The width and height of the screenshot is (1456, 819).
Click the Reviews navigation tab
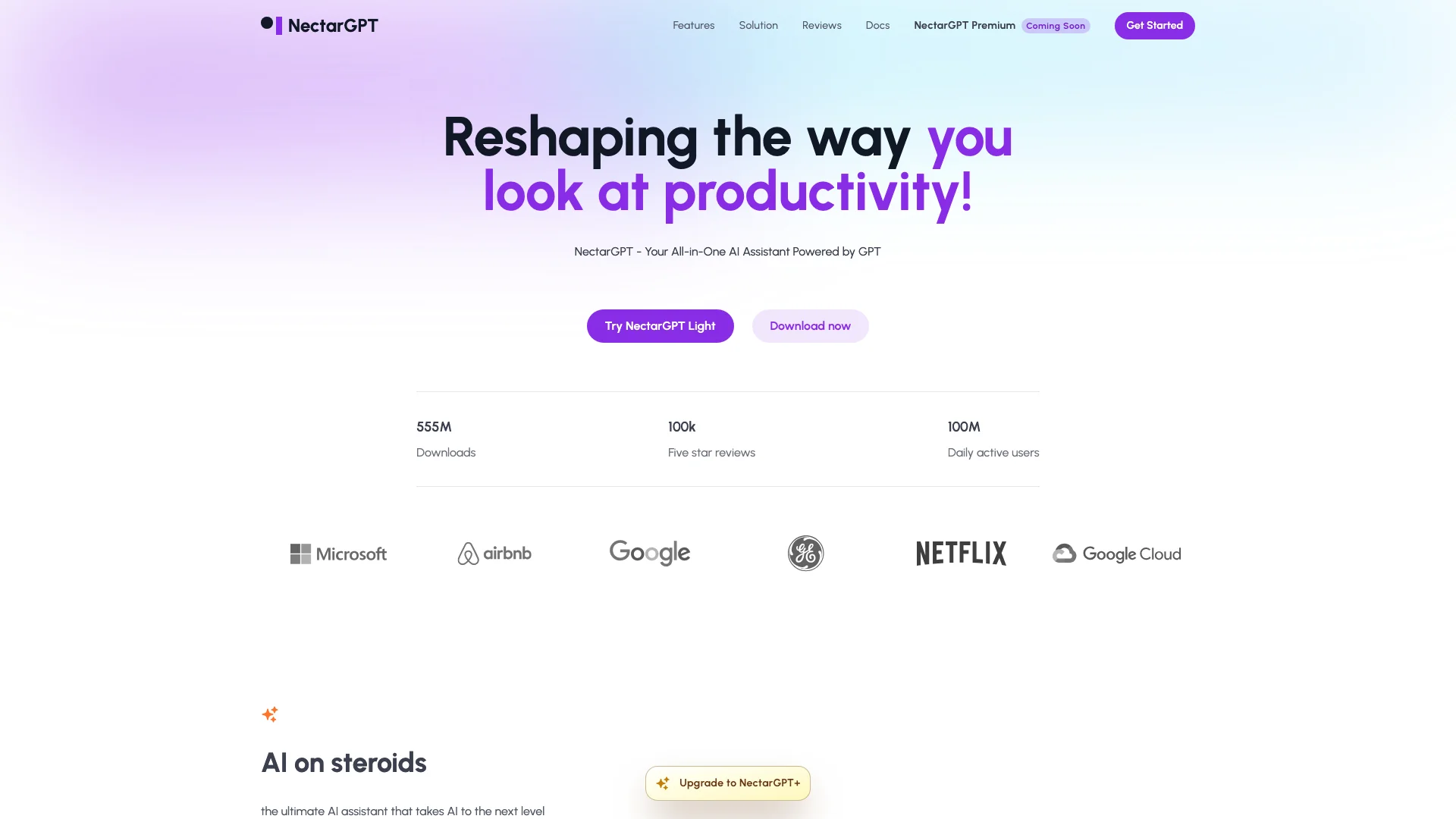[821, 25]
